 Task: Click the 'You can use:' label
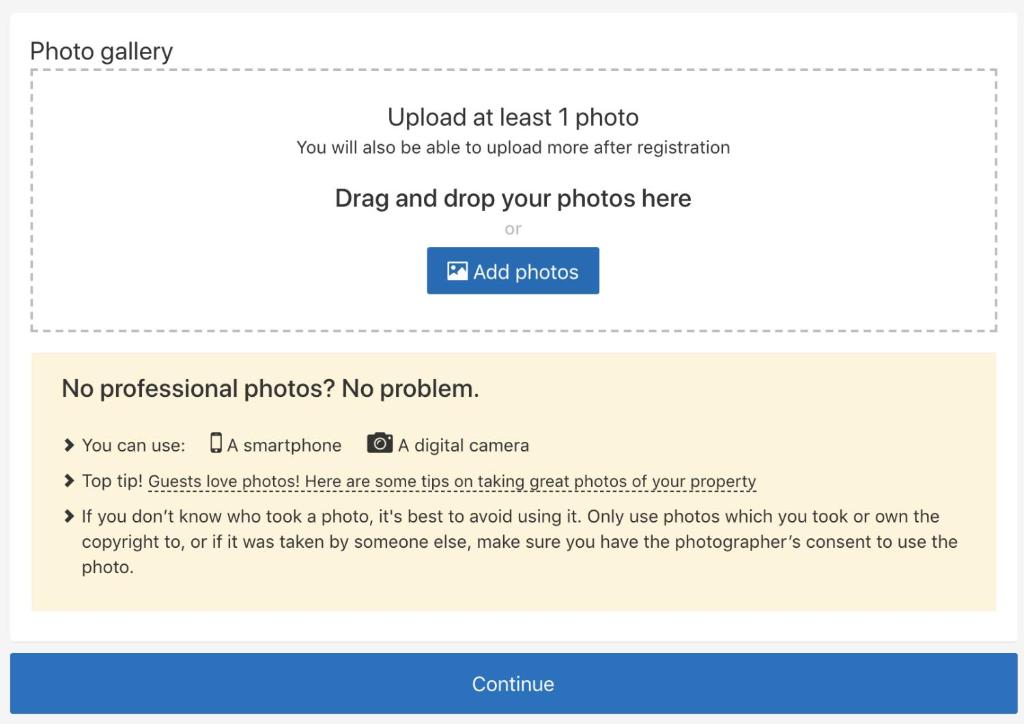[133, 445]
